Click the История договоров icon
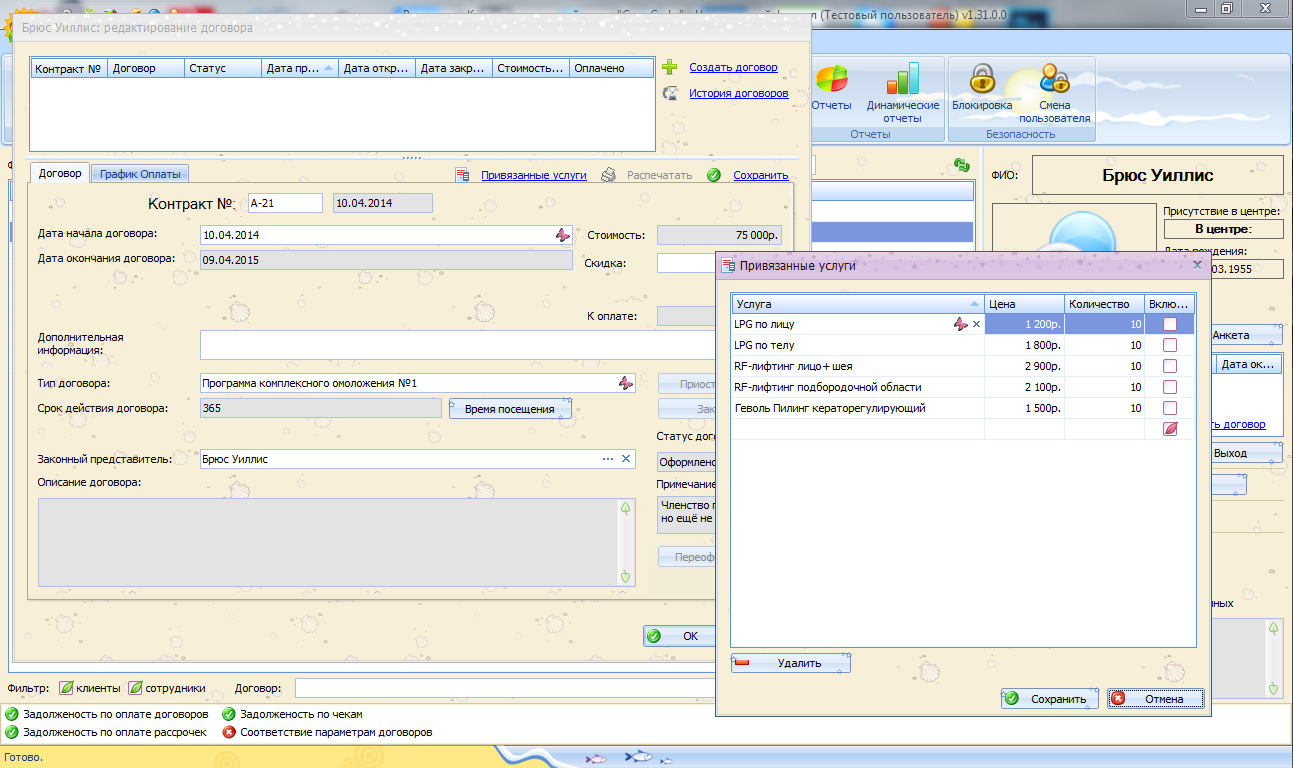The width and height of the screenshot is (1293, 768). (671, 93)
